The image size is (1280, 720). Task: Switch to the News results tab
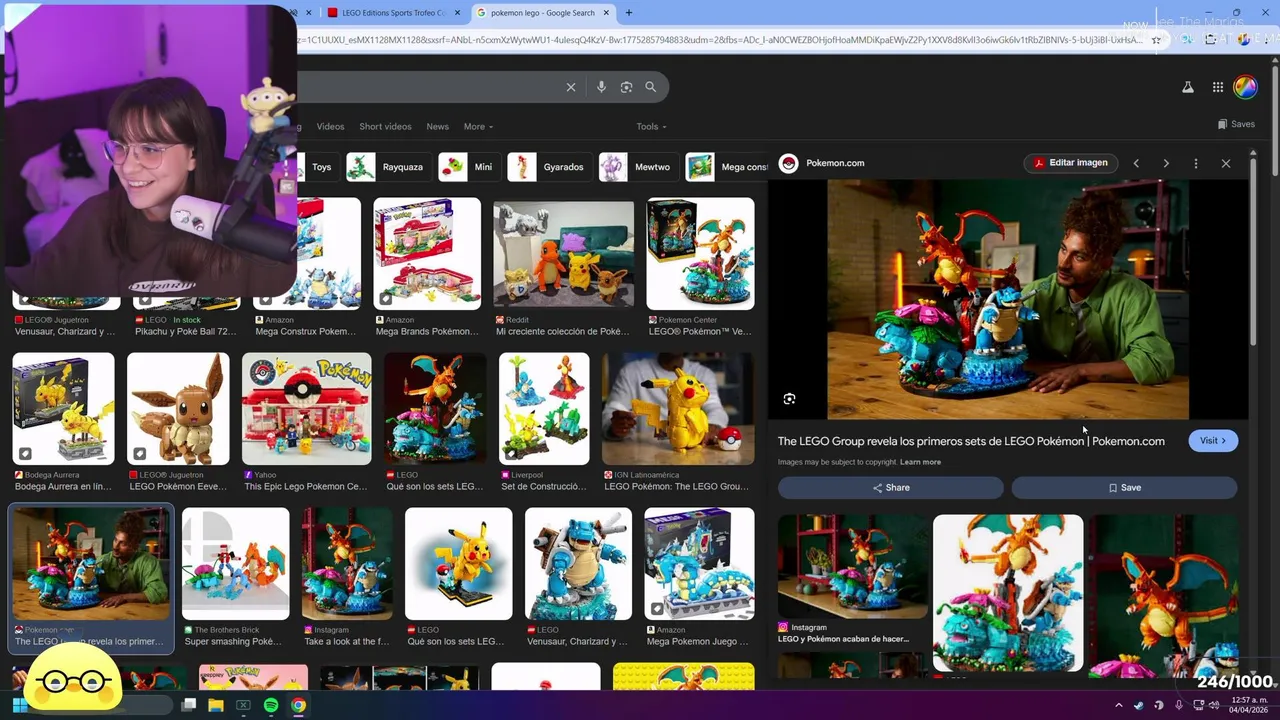click(x=437, y=127)
